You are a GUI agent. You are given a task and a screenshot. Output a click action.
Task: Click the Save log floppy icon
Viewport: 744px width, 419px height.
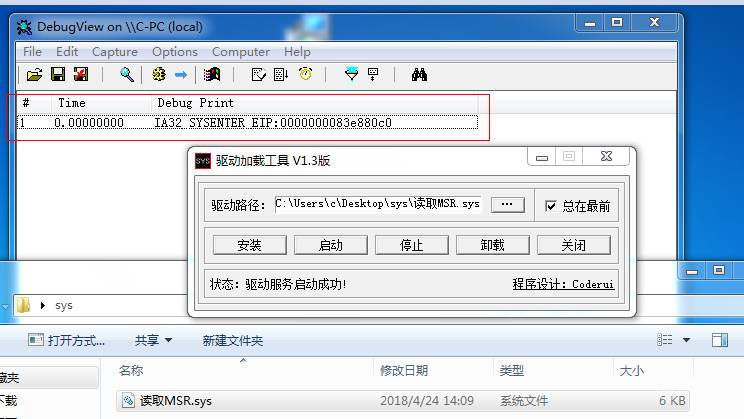[x=58, y=74]
